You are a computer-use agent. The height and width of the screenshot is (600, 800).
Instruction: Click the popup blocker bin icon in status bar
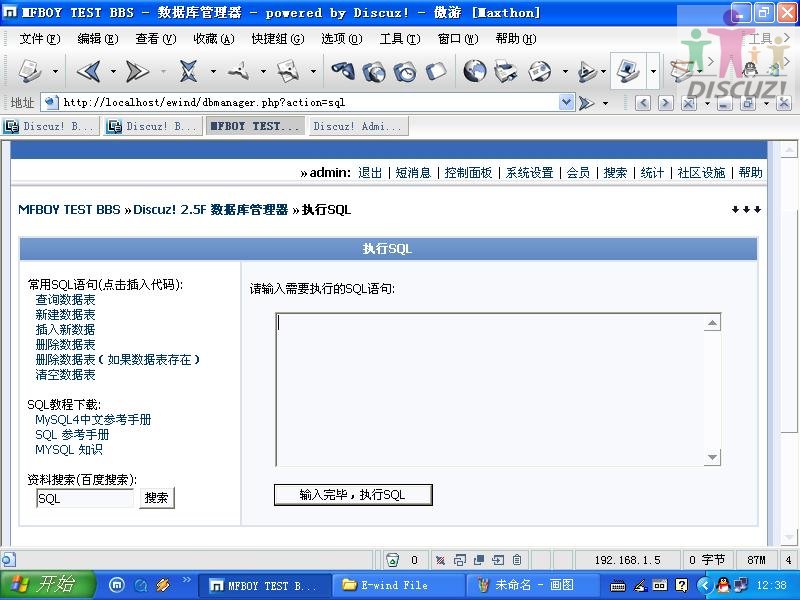coord(392,560)
